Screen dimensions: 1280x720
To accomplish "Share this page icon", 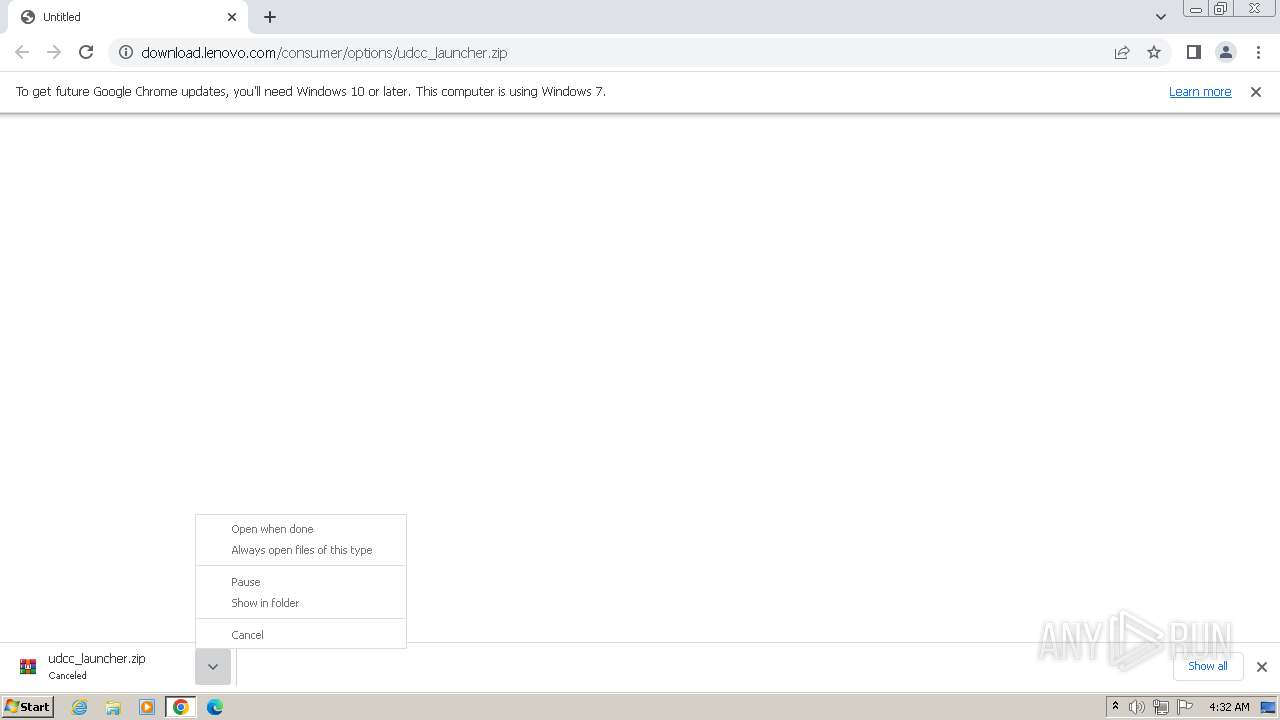I will [1122, 52].
